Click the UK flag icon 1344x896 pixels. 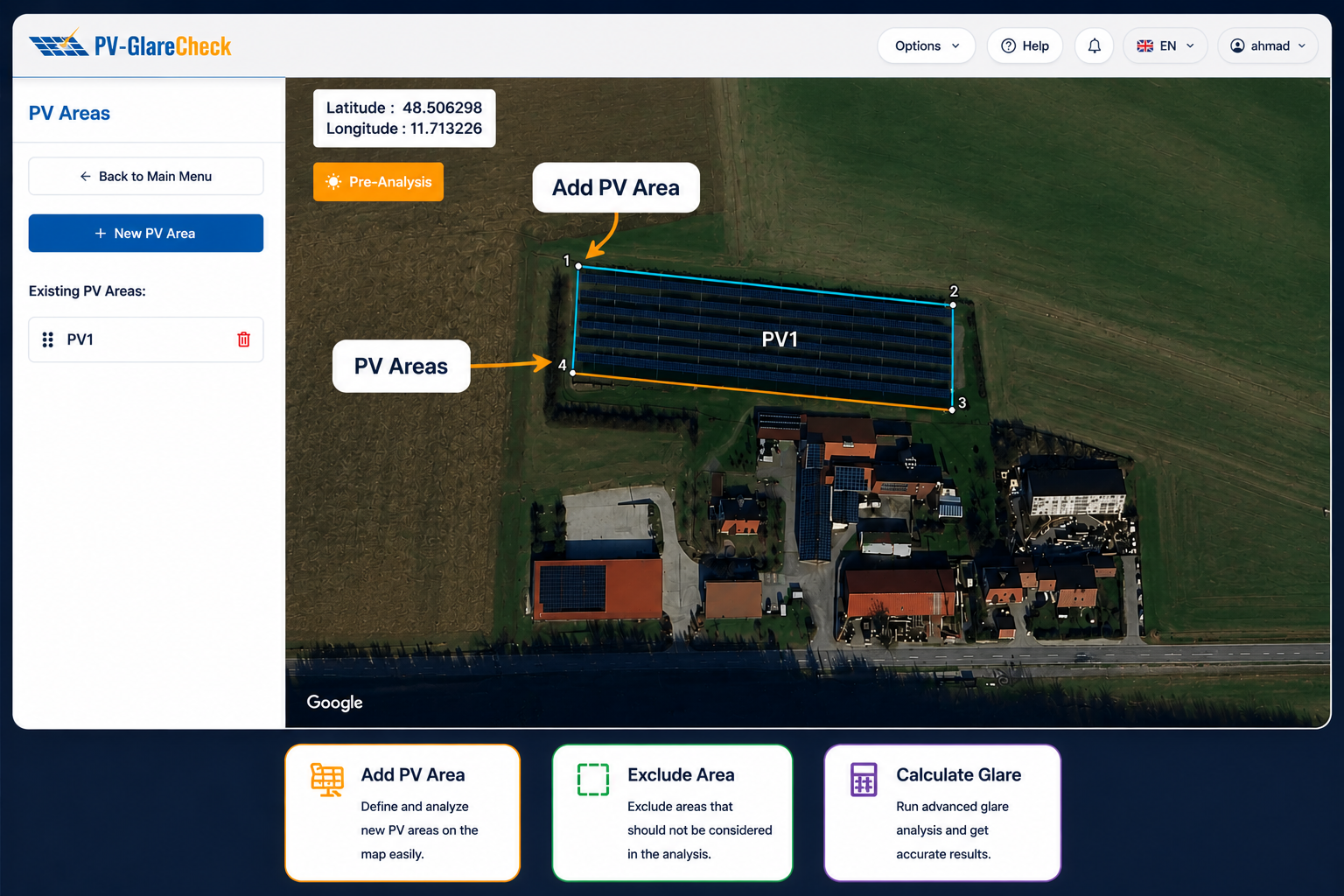click(x=1144, y=45)
